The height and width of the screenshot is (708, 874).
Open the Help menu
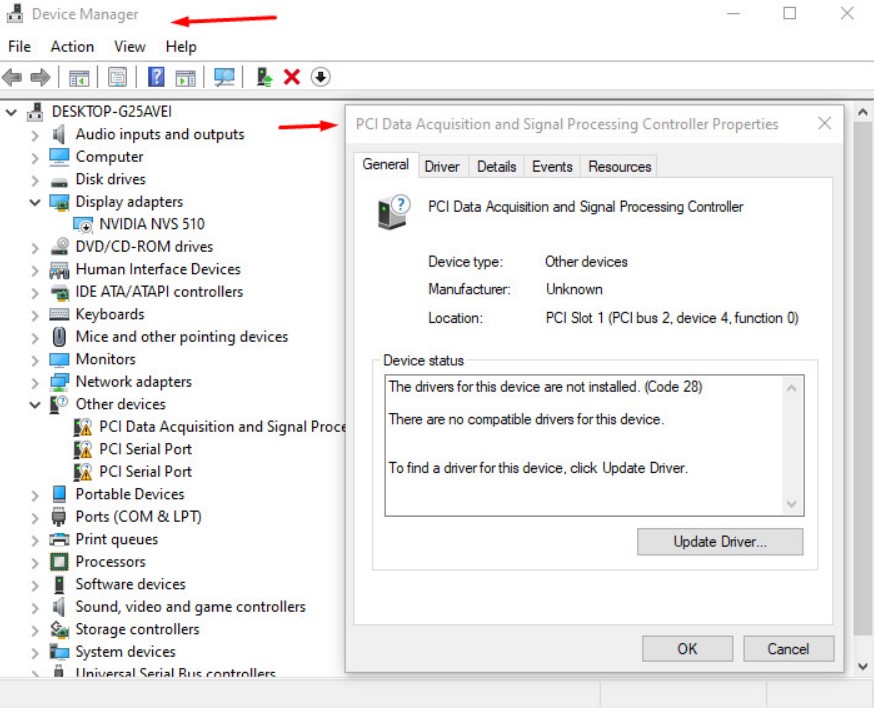pyautogui.click(x=181, y=46)
